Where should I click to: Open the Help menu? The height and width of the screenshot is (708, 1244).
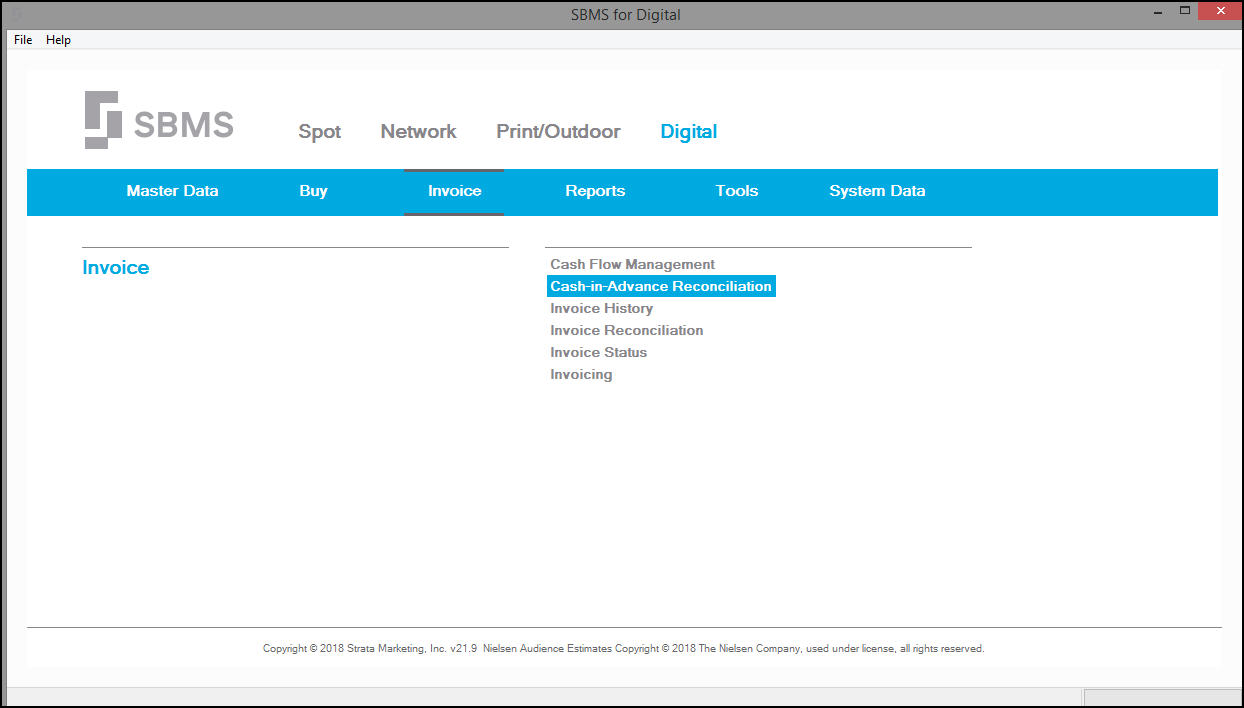[x=59, y=40]
